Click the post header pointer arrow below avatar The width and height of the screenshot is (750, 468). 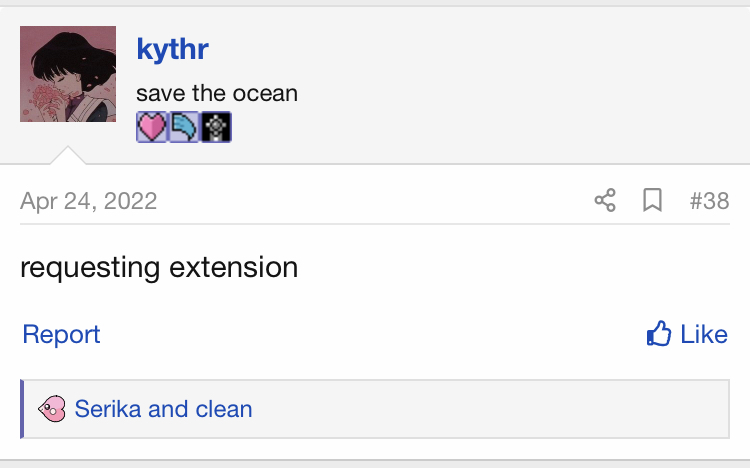68,155
